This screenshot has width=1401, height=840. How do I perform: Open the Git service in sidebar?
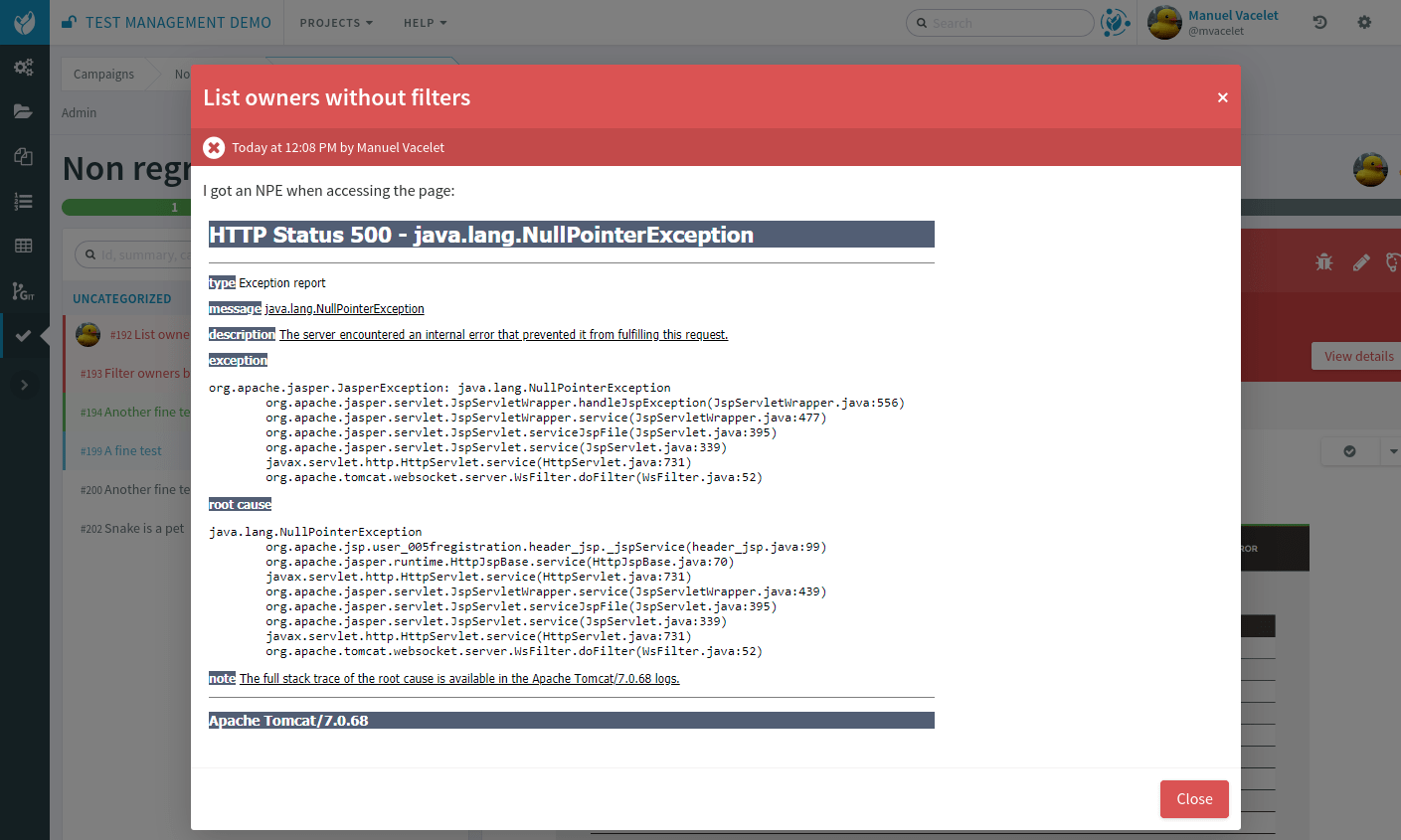[x=24, y=291]
